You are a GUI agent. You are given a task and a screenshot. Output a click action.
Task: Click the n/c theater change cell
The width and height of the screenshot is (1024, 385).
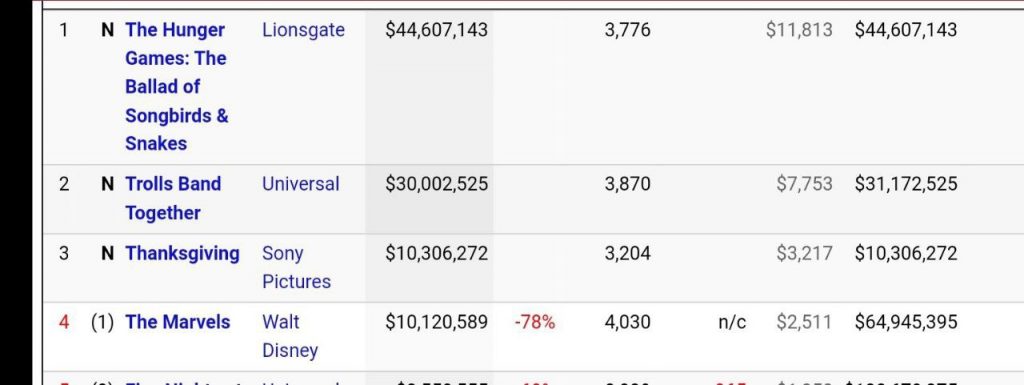tap(732, 322)
